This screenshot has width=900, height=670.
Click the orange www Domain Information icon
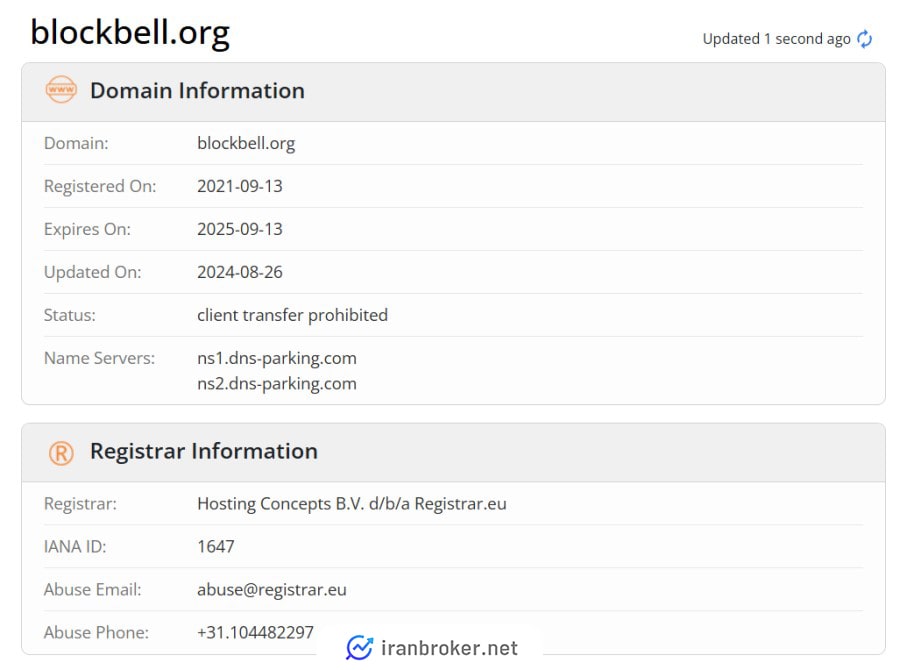[x=61, y=90]
